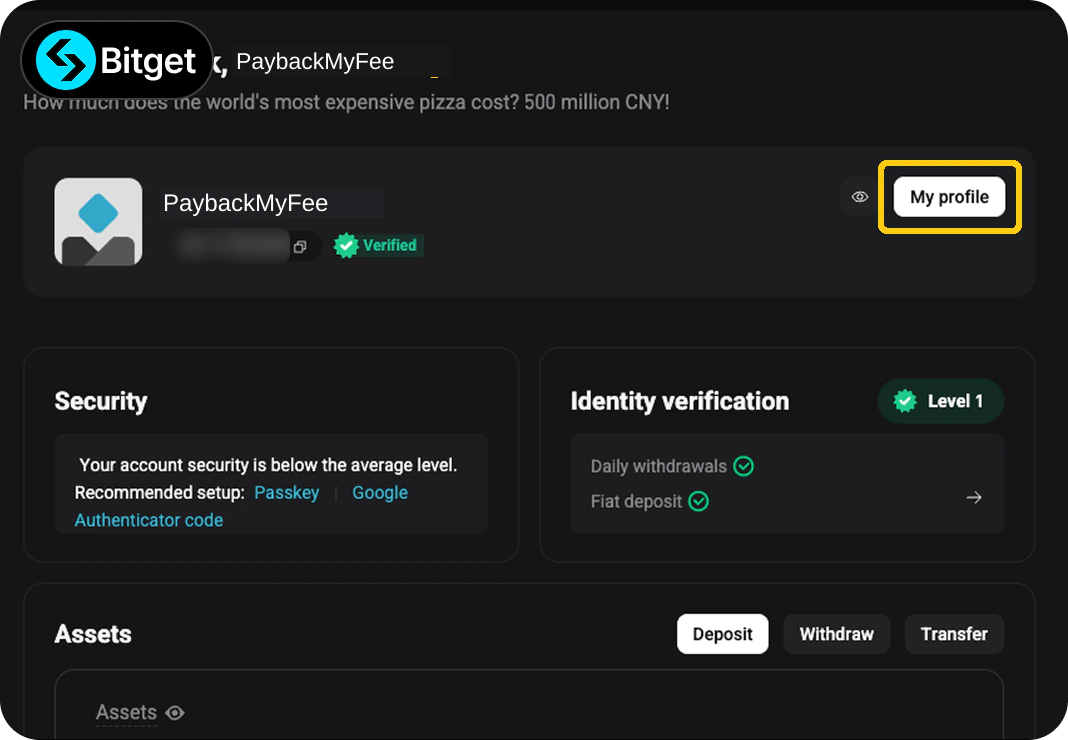Click the Bitget logo icon
This screenshot has width=1068, height=740.
coord(65,60)
